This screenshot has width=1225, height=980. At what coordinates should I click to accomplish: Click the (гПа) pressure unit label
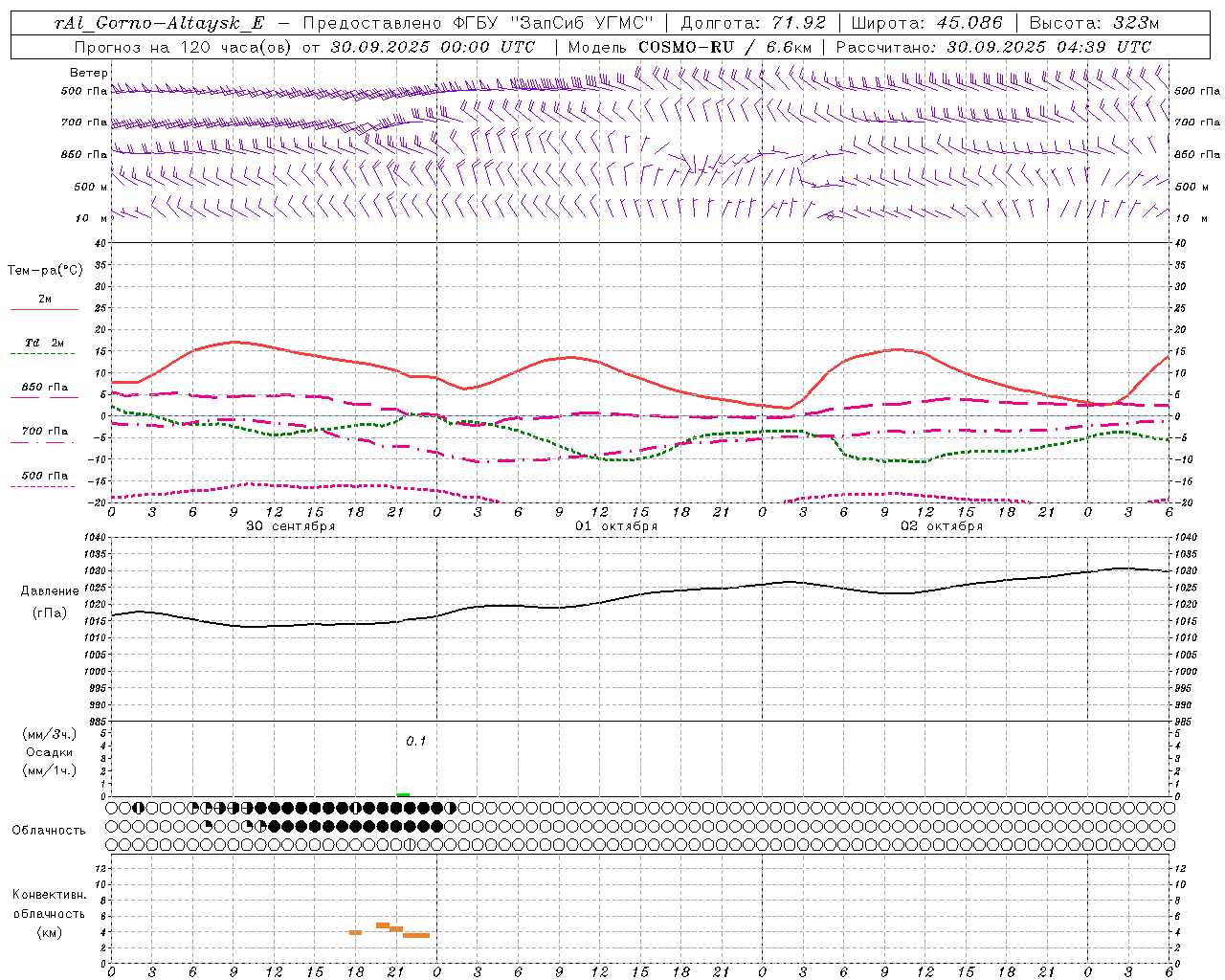pyautogui.click(x=50, y=613)
